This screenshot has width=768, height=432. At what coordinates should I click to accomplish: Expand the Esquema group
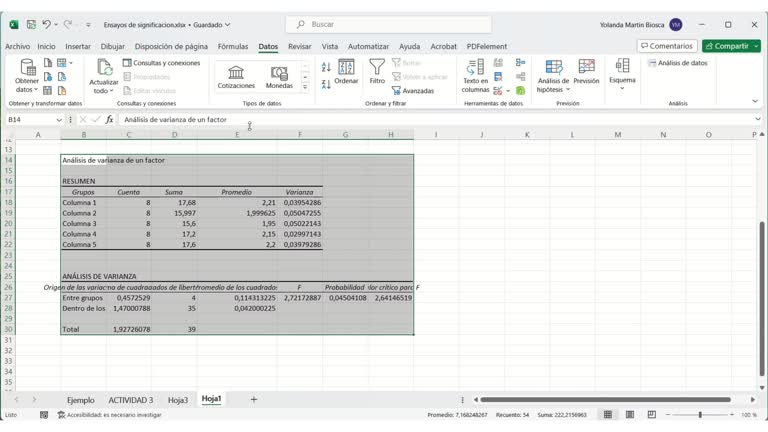tap(622, 74)
